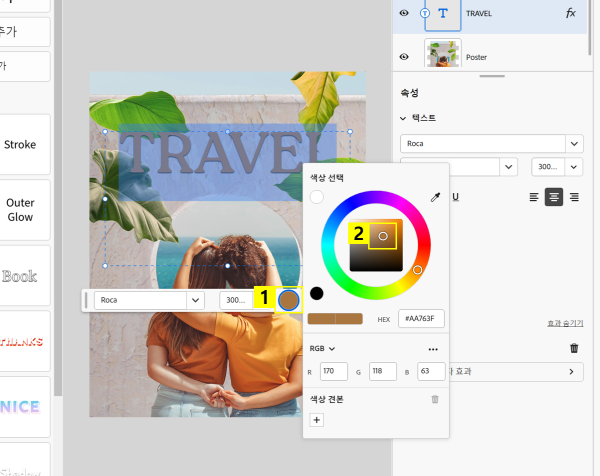Click the layers panel scrollbar
The image size is (600, 476).
click(x=590, y=27)
